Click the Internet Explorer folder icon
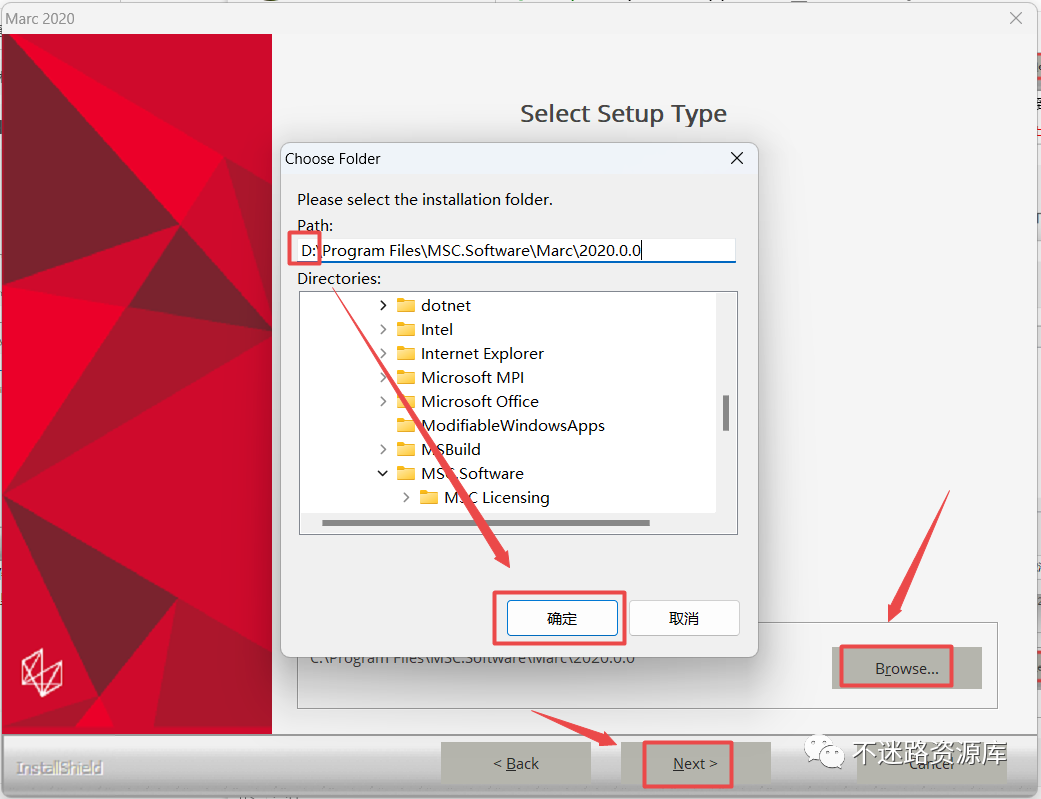Viewport: 1041px width, 799px height. click(406, 353)
